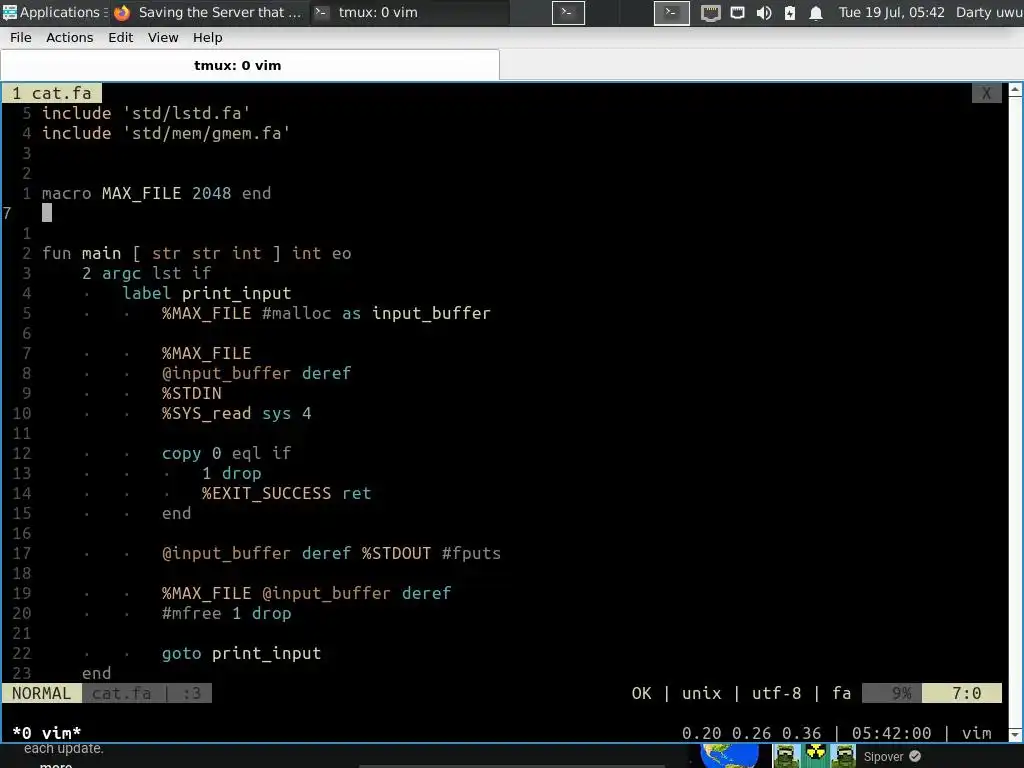Click 'copy 0 eql if' line
Viewport: 1024px width, 768px height.
point(226,453)
